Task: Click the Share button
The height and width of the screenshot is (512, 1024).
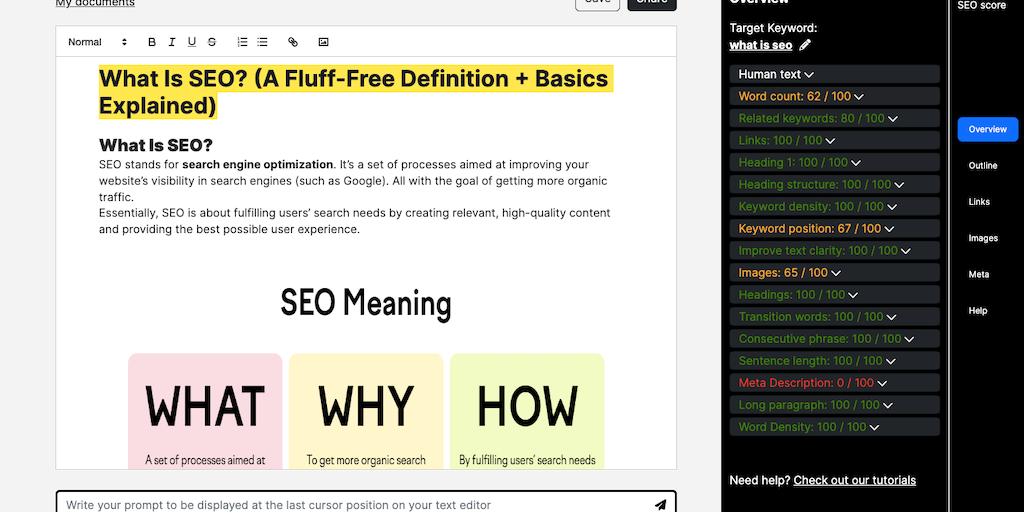Action: [652, 3]
